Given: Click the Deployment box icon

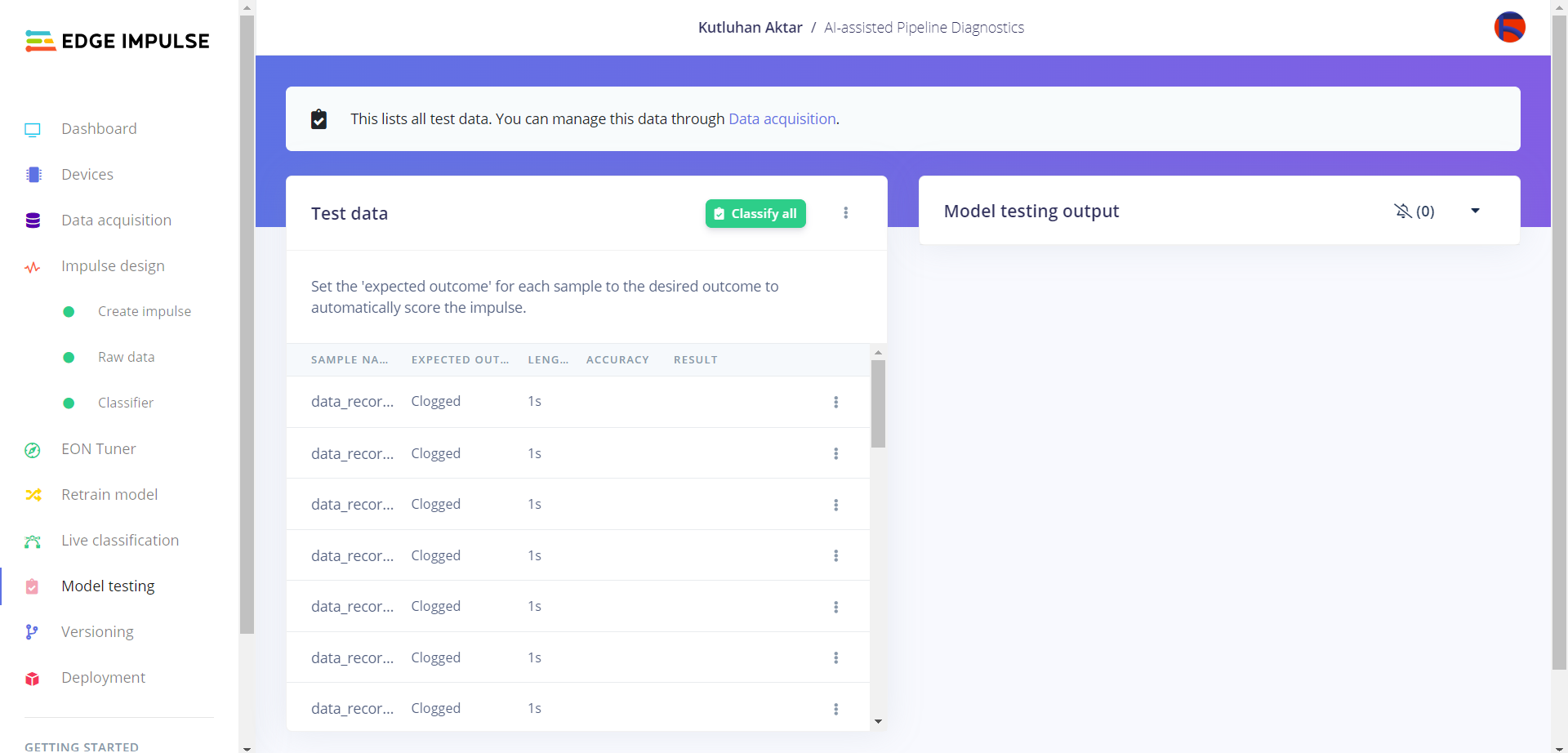Looking at the screenshot, I should [33, 679].
